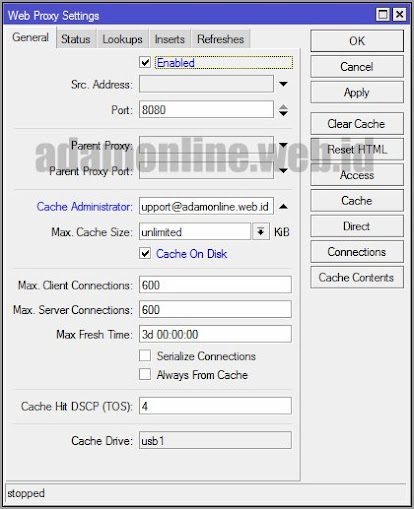Click the Cache Administrator email field

click(206, 206)
